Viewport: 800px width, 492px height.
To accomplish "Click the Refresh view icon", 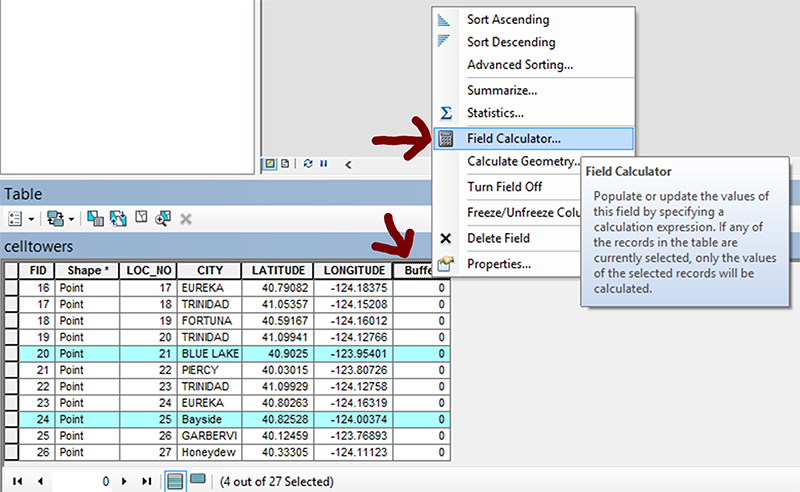I will tap(308, 163).
